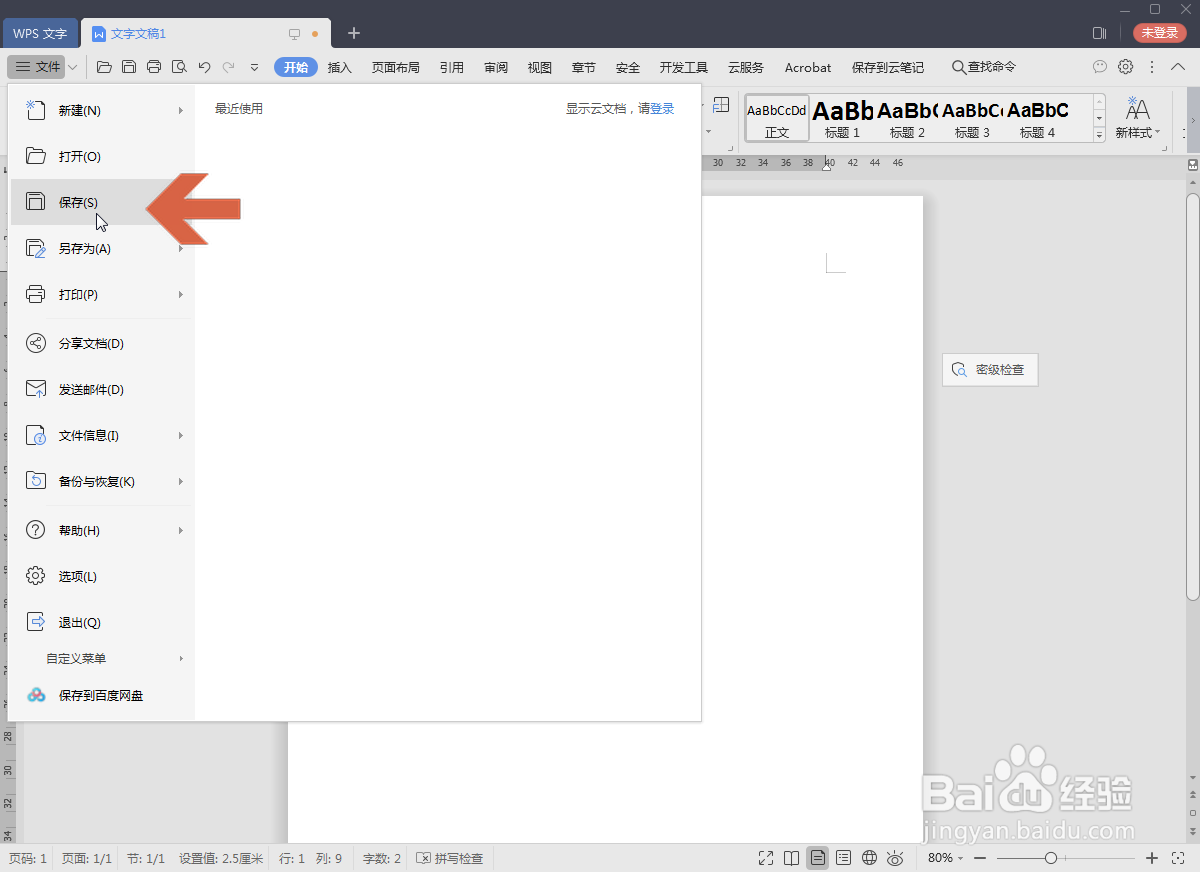The width and height of the screenshot is (1200, 872).
Task: Click the settings gear icon in ribbon bar
Action: click(x=1126, y=67)
